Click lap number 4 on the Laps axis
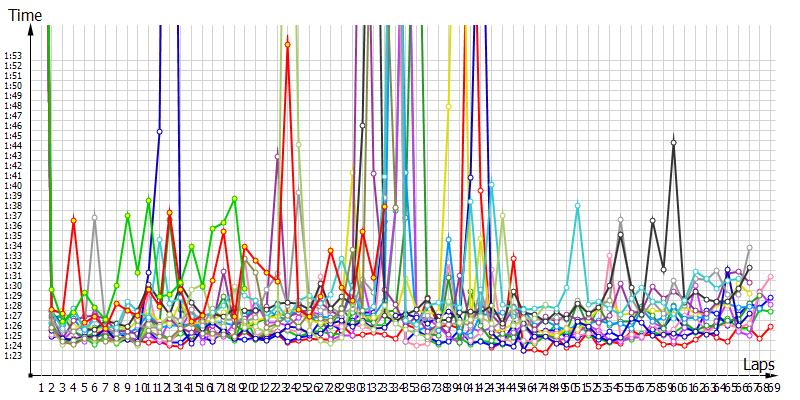Viewport: 800px width, 400px height. [73, 388]
